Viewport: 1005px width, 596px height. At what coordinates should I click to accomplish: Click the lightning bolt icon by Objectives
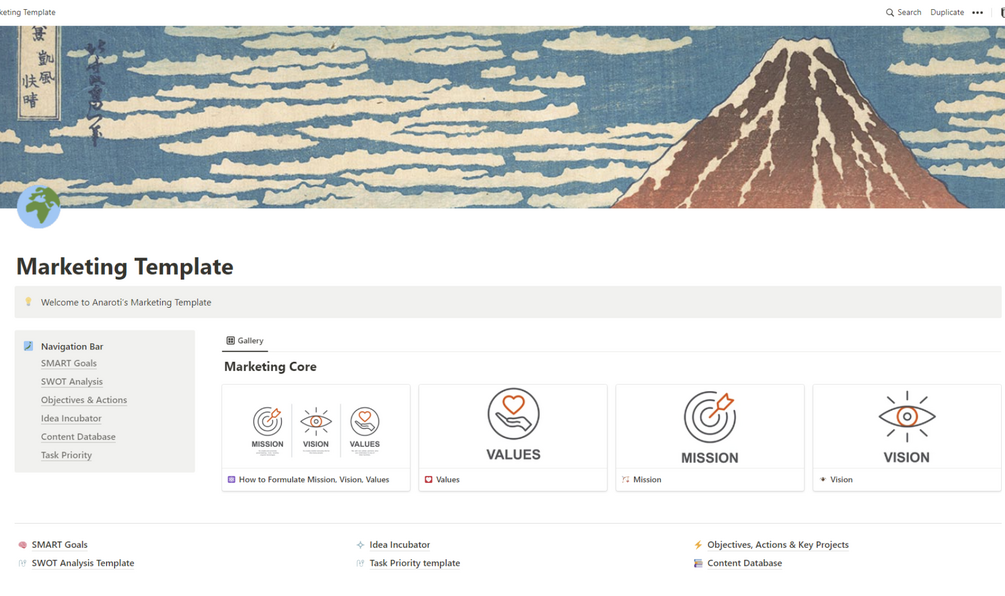(x=698, y=545)
